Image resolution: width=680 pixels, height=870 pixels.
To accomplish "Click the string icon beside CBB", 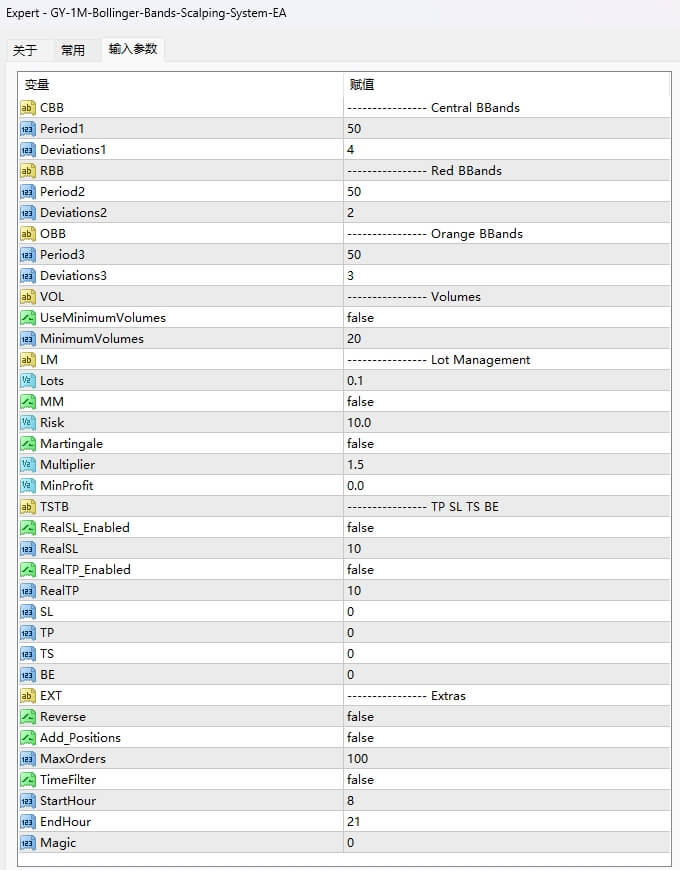I will click(x=28, y=107).
